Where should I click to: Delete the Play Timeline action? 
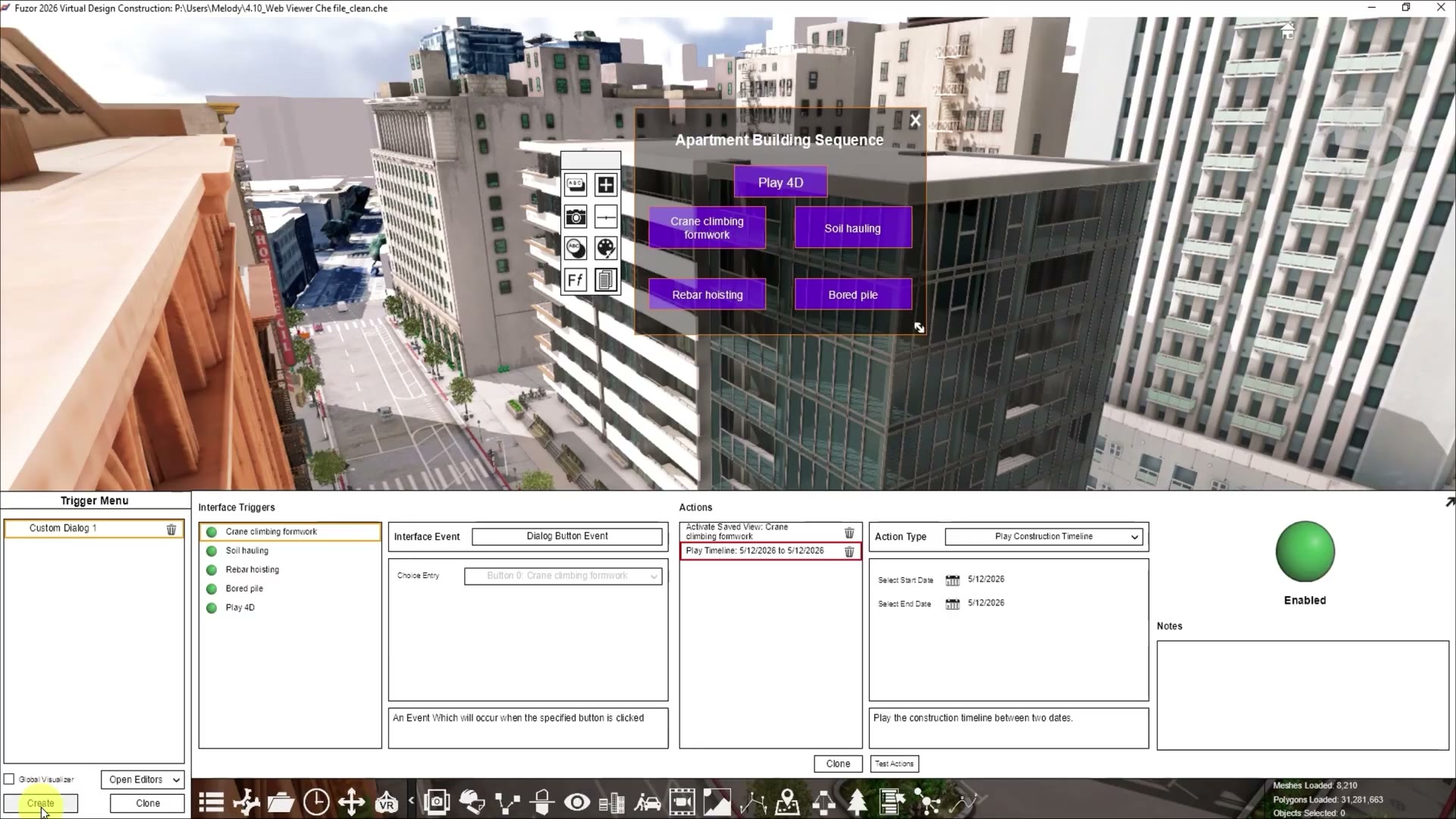(x=849, y=551)
